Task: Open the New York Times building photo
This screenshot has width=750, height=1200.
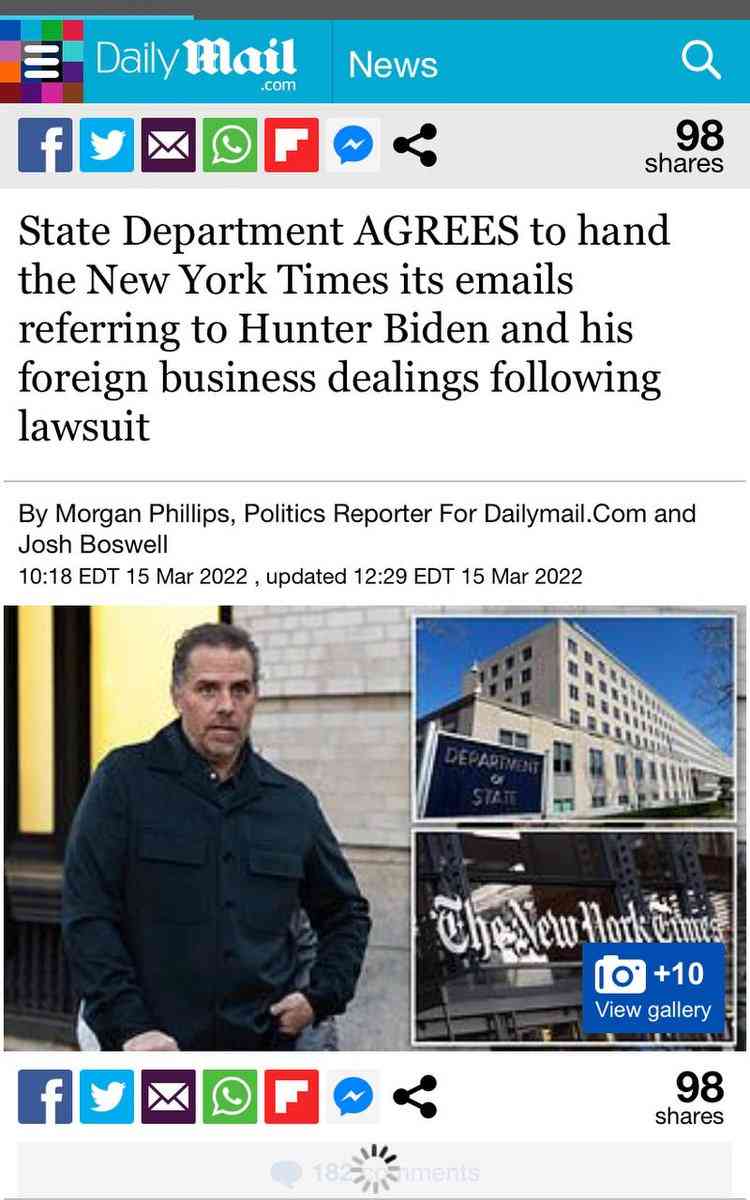Action: pyautogui.click(x=575, y=937)
